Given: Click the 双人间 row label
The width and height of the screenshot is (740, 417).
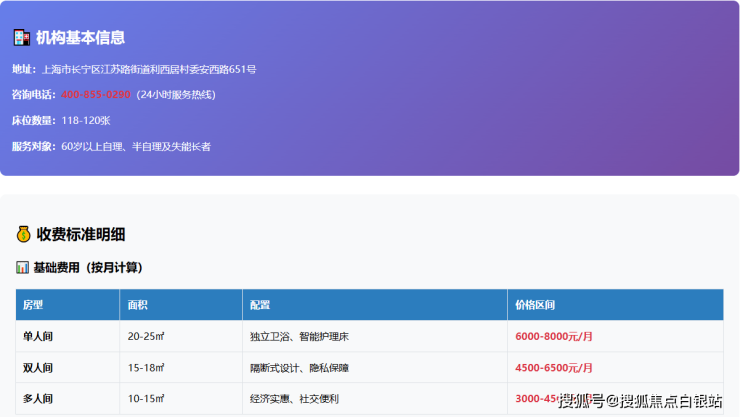Looking at the screenshot, I should pyautogui.click(x=38, y=367).
